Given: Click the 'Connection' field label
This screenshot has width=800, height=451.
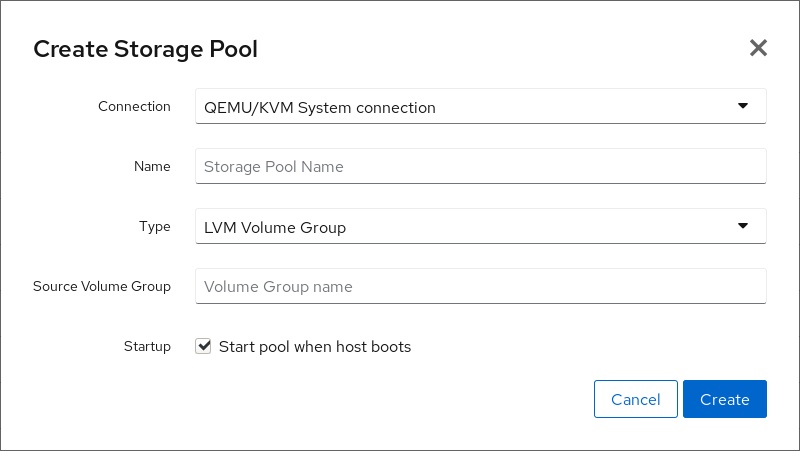Looking at the screenshot, I should pyautogui.click(x=134, y=106).
